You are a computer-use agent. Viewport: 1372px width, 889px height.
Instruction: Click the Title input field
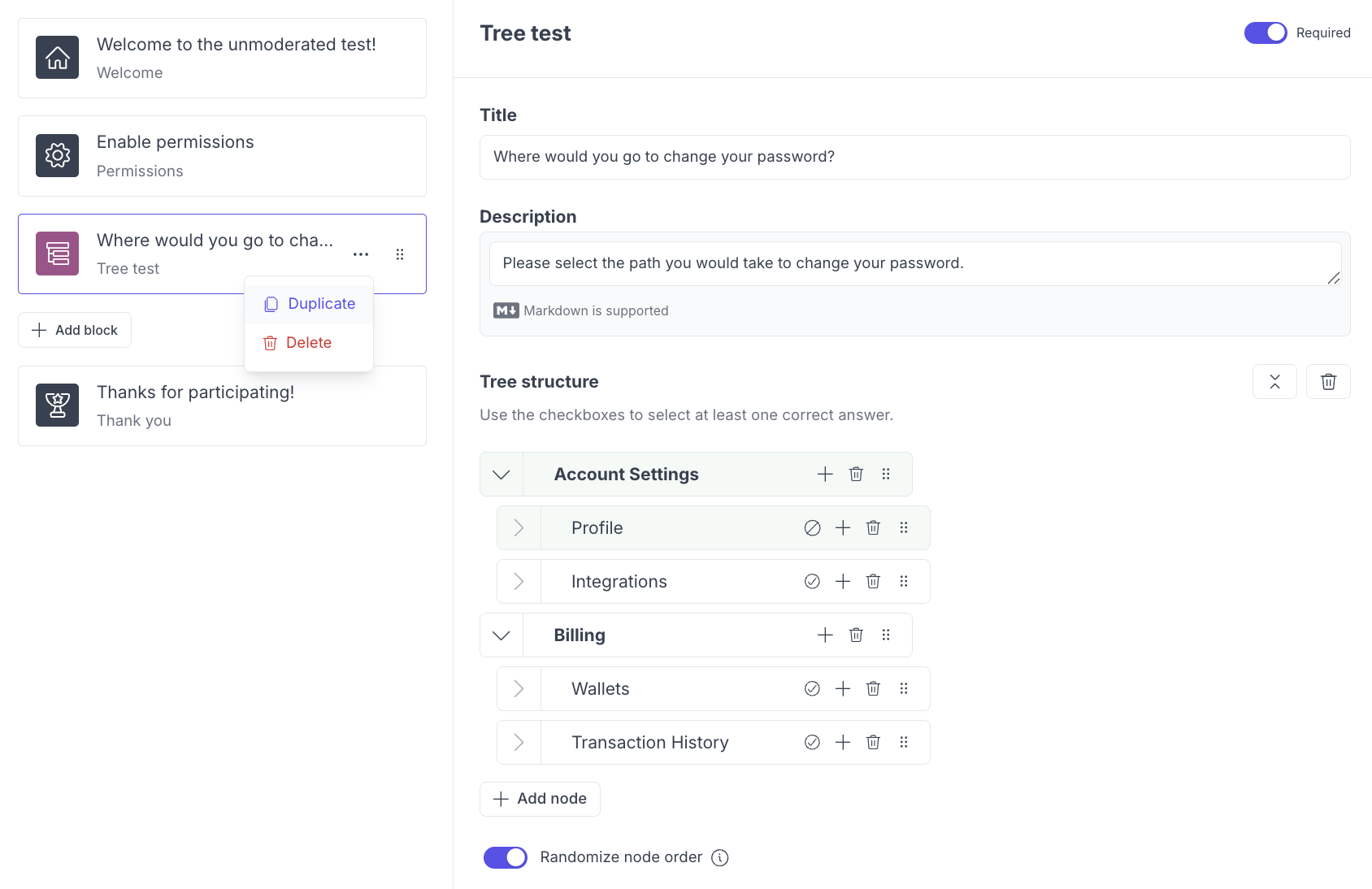pos(914,158)
